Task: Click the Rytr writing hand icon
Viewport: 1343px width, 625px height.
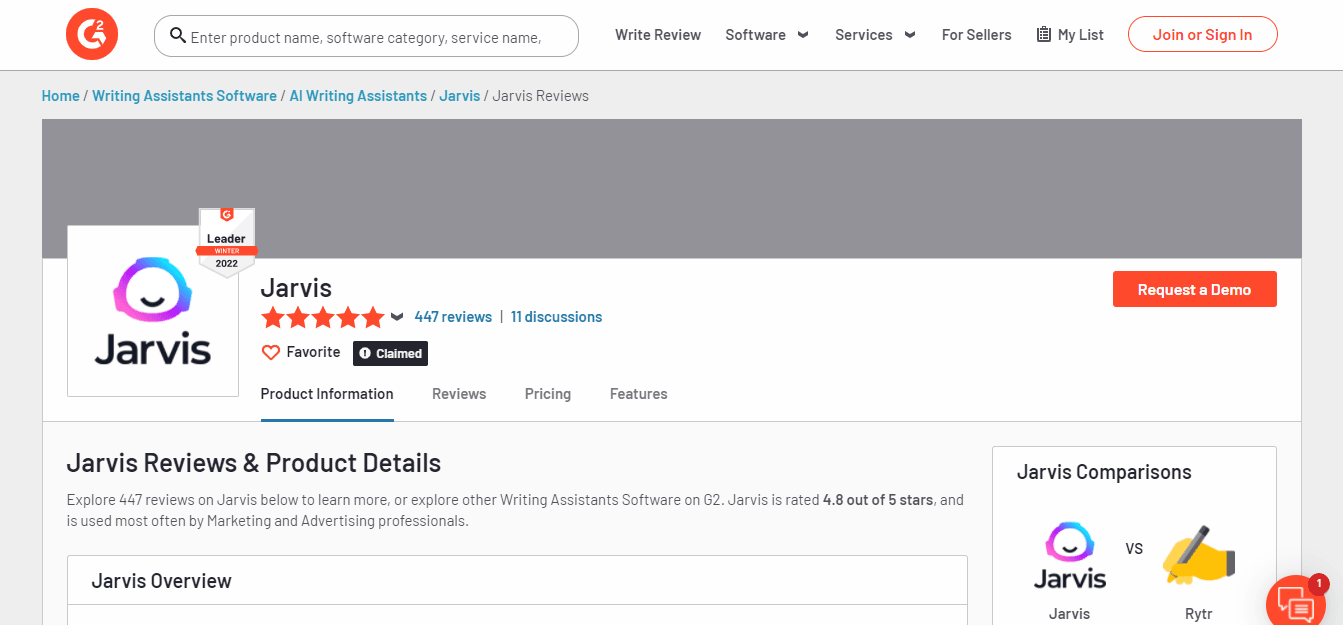Action: tap(1199, 555)
